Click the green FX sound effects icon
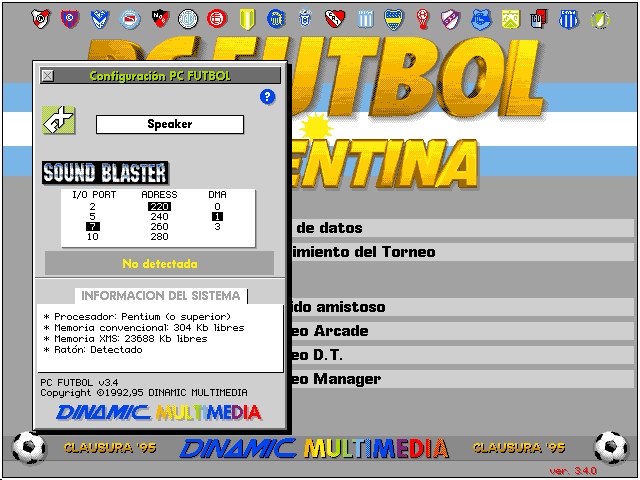The height and width of the screenshot is (480, 640). click(58, 120)
